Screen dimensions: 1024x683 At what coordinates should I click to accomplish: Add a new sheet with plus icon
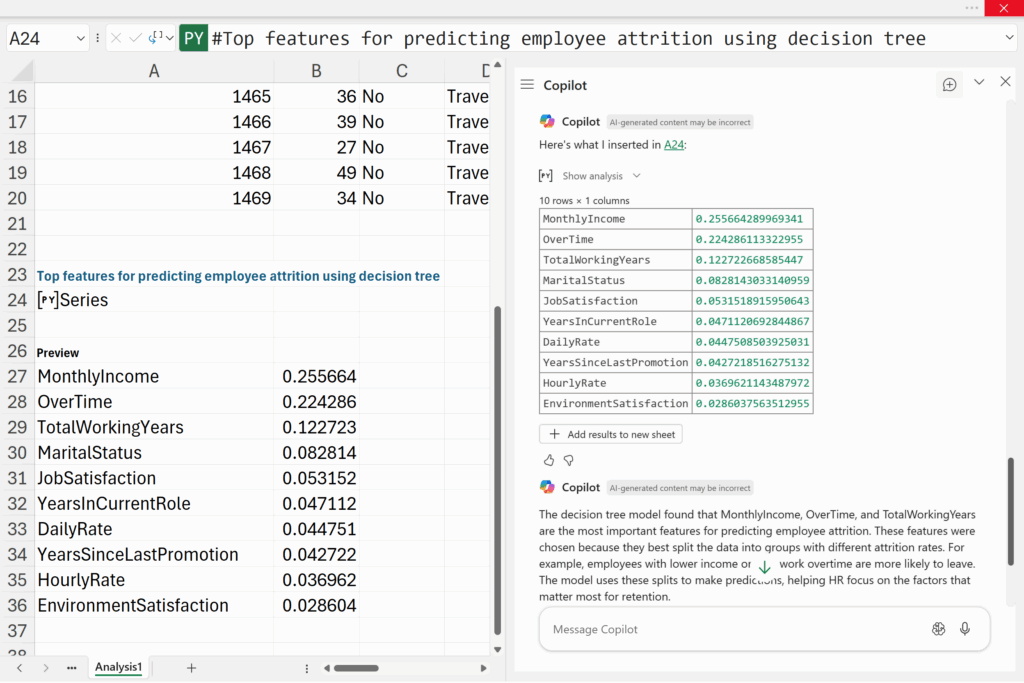[x=191, y=667]
